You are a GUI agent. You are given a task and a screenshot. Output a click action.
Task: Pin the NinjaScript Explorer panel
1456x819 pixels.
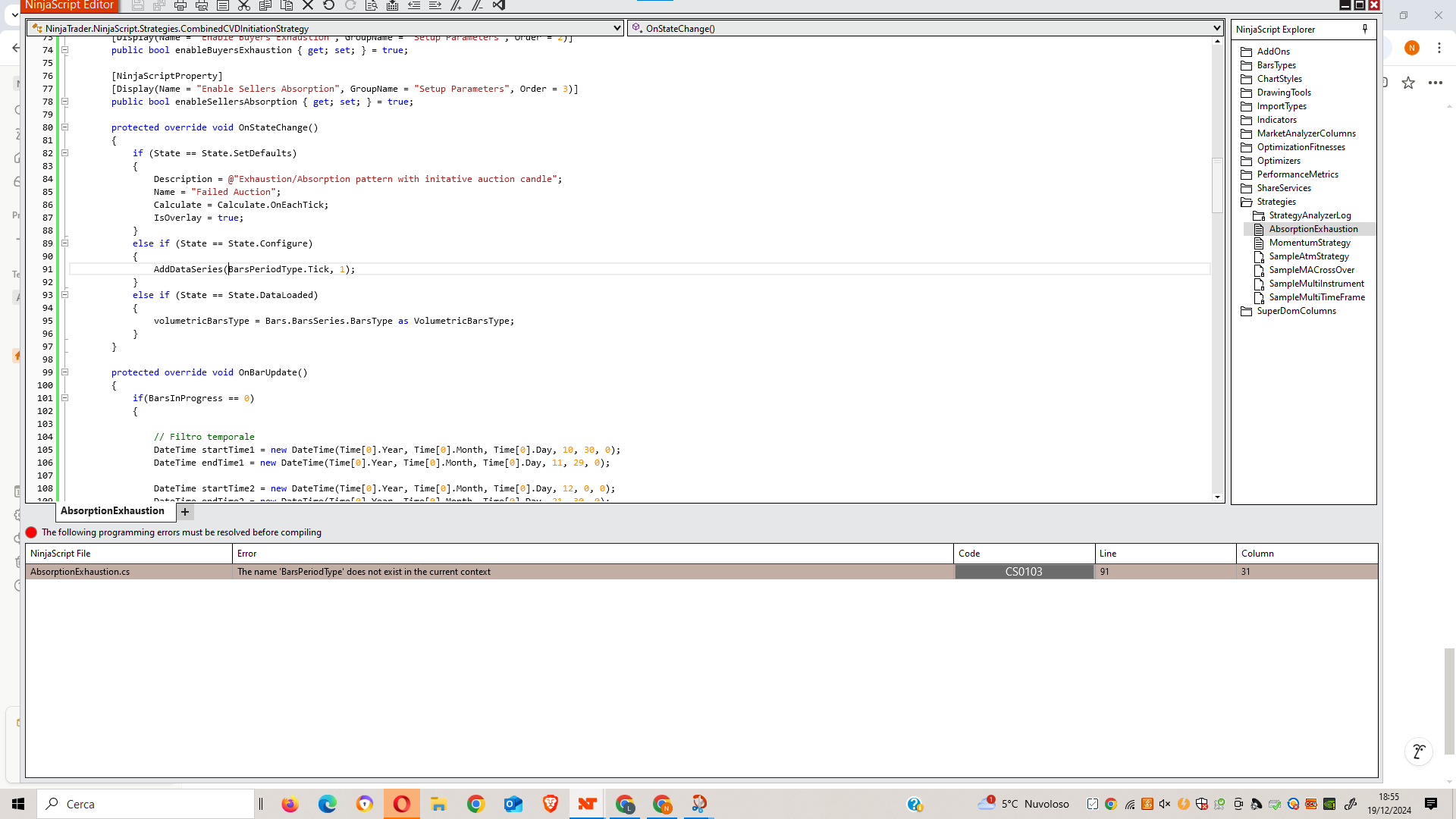[x=1365, y=29]
